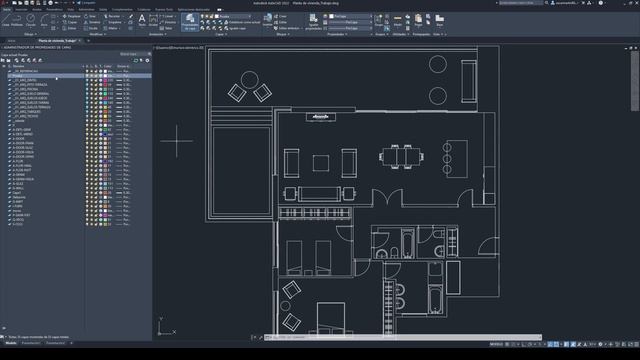Expand the Modificar panel title
640x360 pixels.
(x=98, y=34)
